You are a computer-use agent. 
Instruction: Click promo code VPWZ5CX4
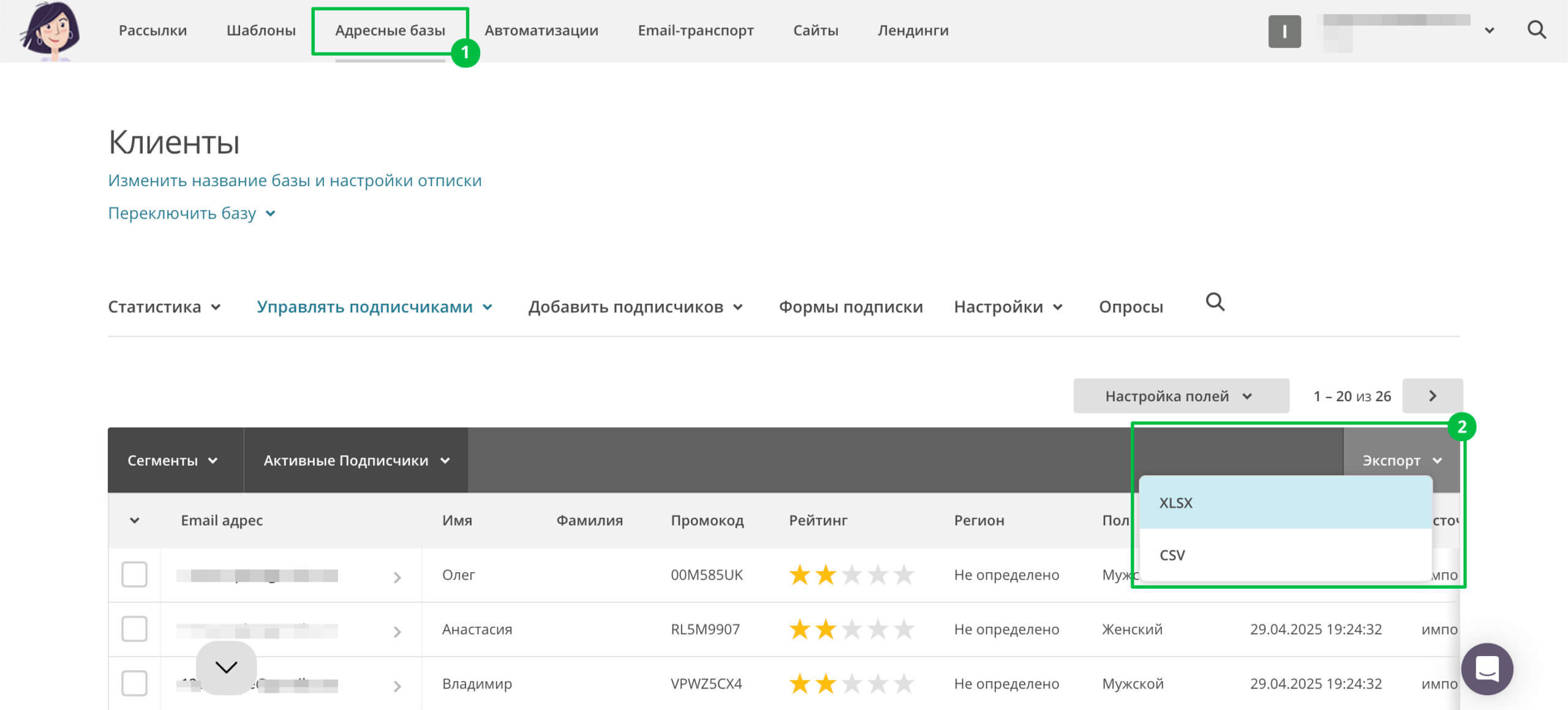click(706, 684)
